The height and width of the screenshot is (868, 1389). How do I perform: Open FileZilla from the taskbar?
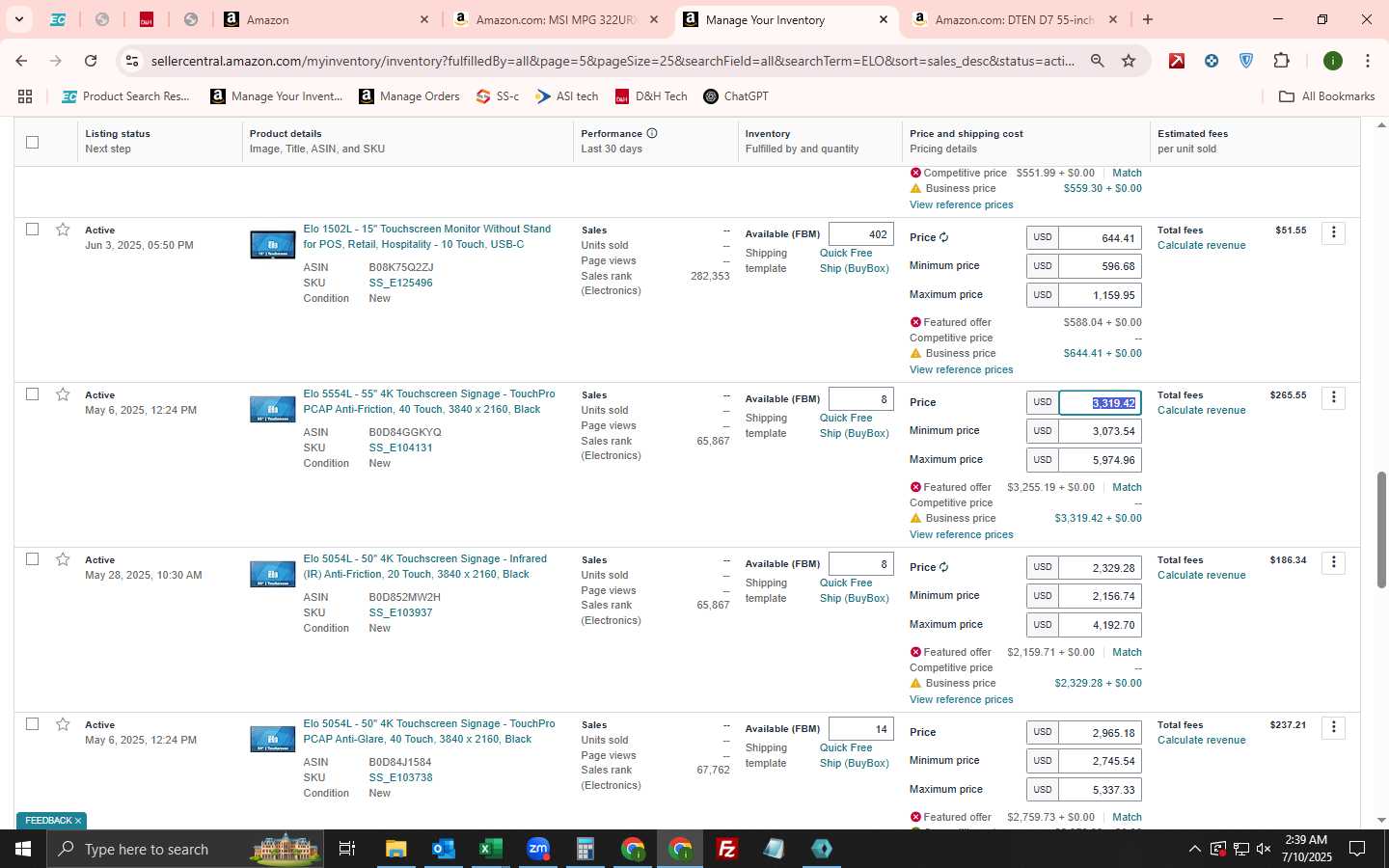727,849
